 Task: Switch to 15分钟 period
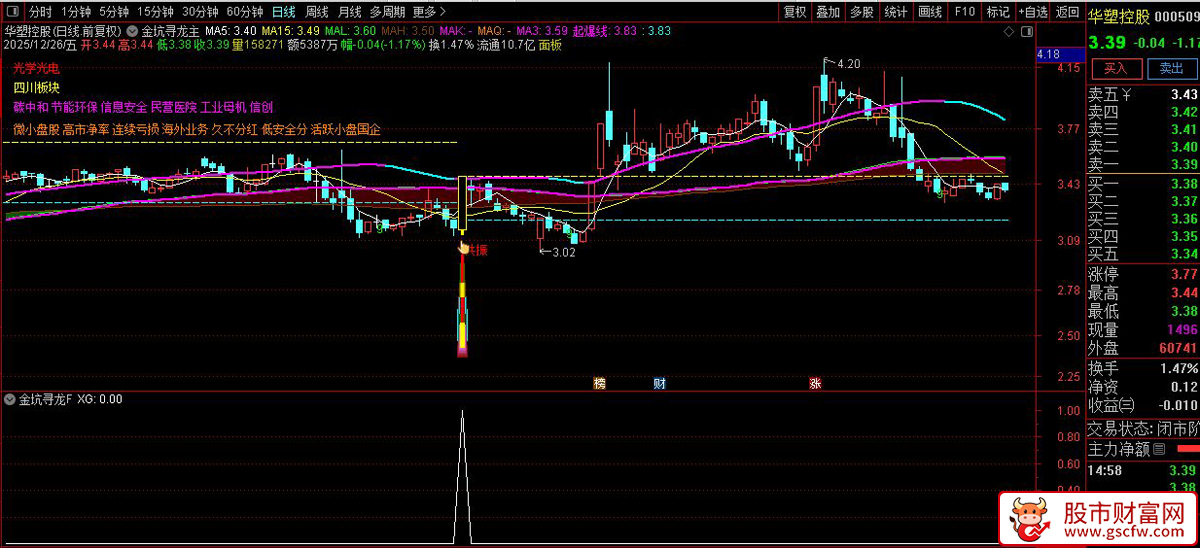pyautogui.click(x=155, y=12)
